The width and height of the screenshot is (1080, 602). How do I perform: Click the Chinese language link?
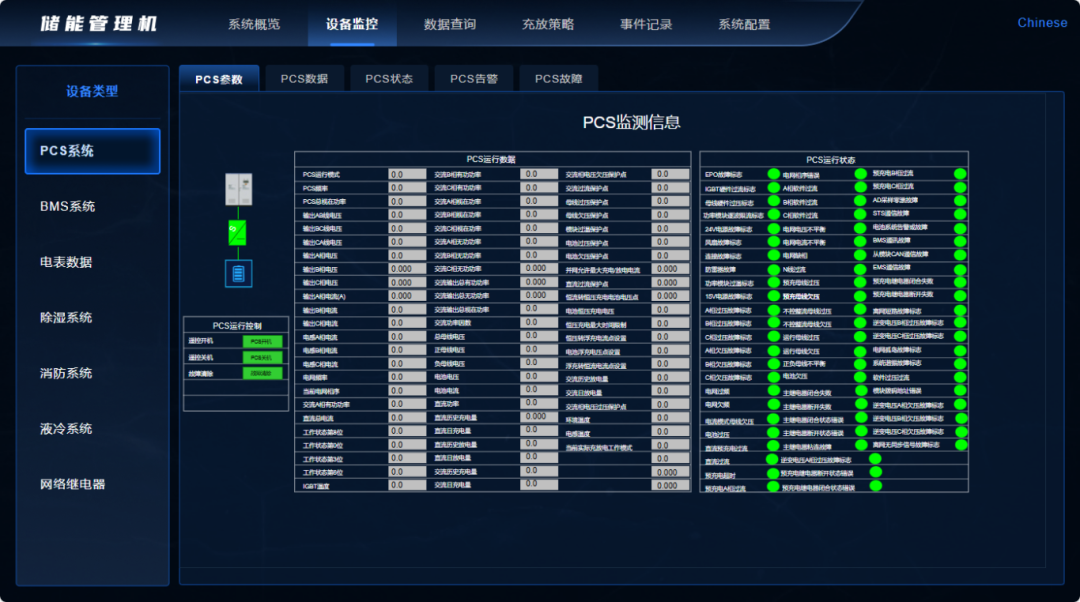pos(1042,23)
